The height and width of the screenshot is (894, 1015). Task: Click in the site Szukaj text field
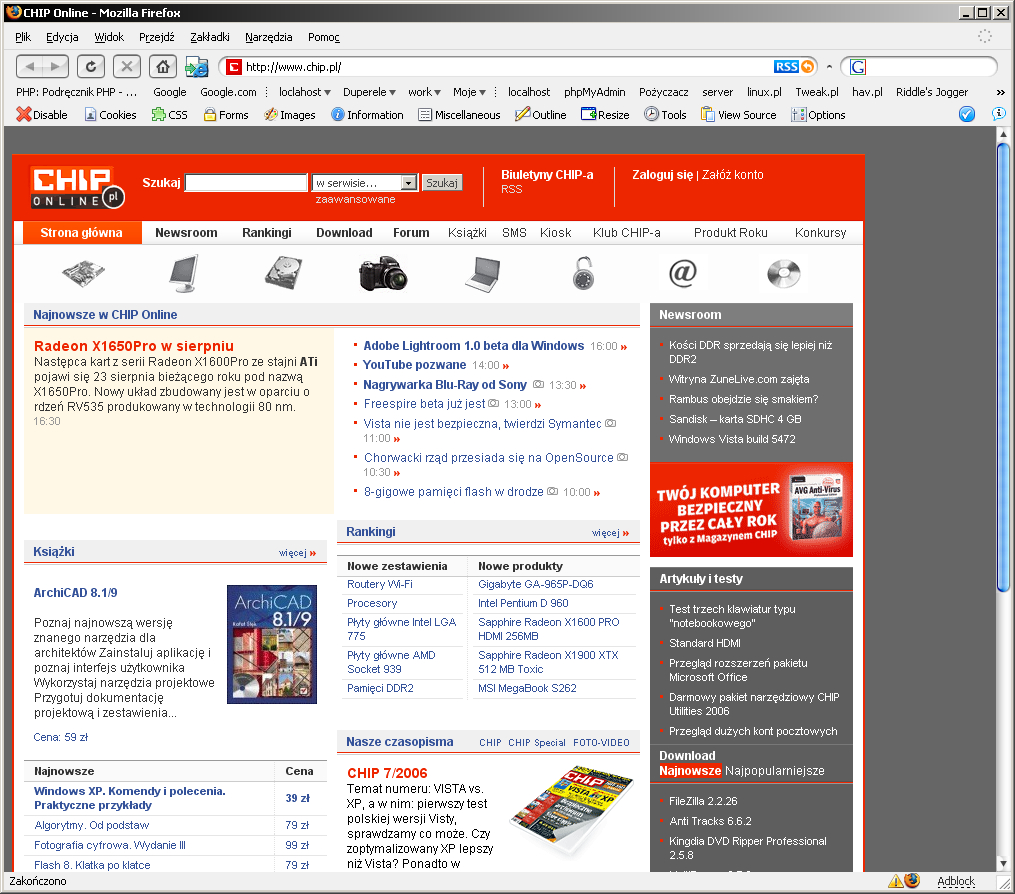coord(246,183)
